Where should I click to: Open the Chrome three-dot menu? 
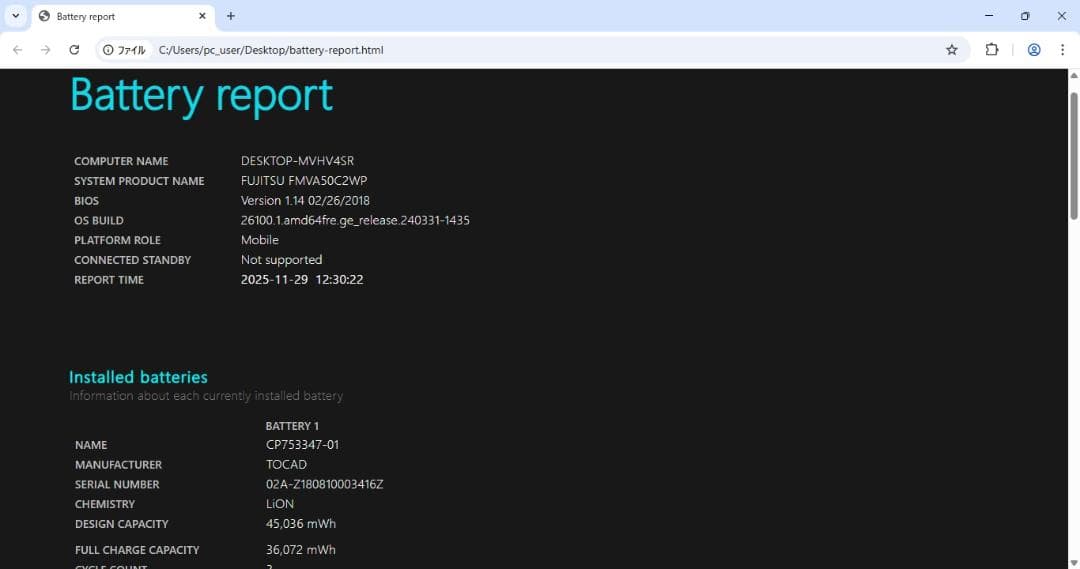tap(1062, 50)
